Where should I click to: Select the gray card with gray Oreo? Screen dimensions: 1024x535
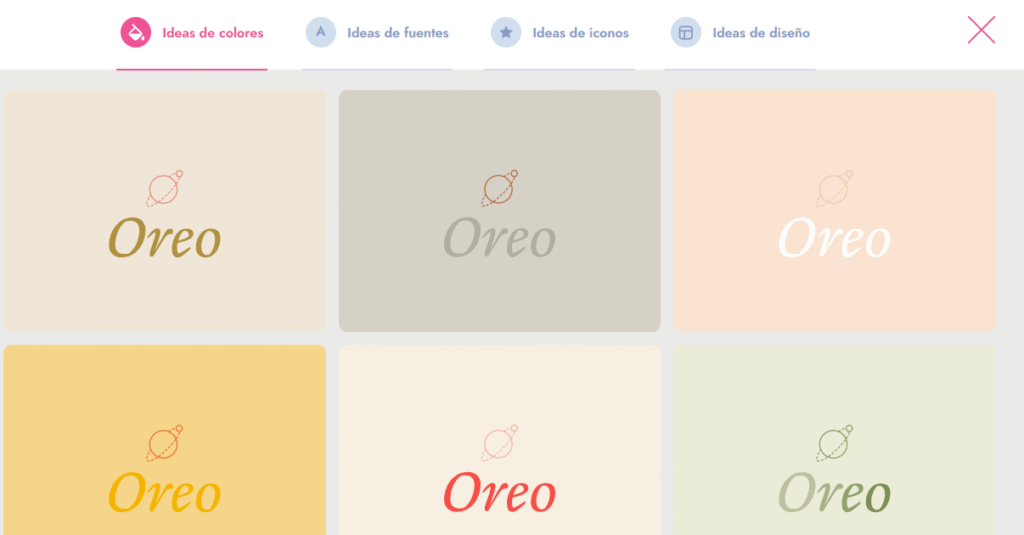coord(500,210)
